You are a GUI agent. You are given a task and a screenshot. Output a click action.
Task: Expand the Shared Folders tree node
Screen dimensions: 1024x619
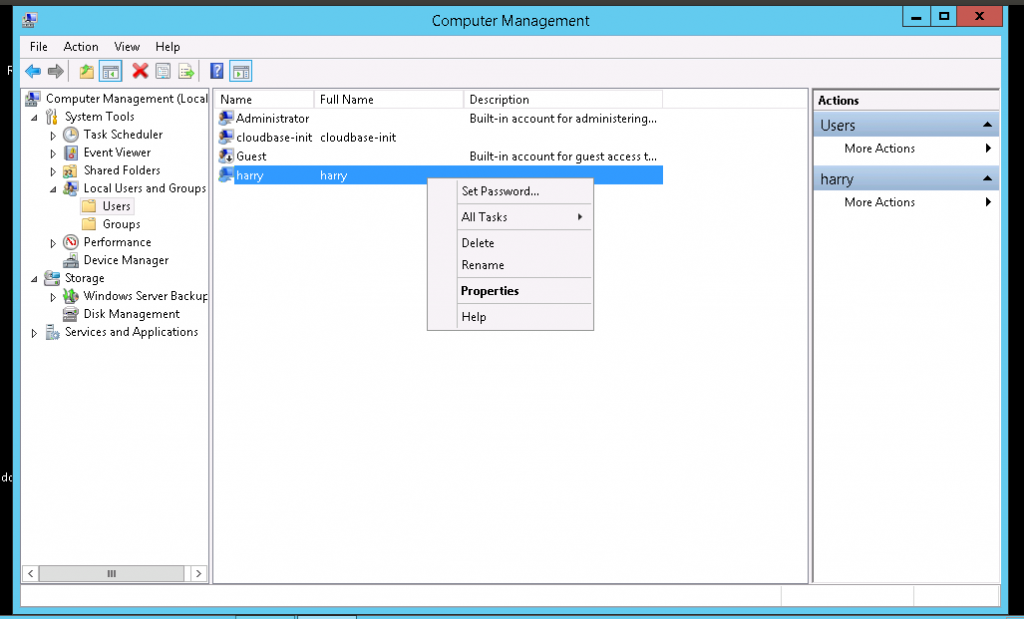pyautogui.click(x=54, y=171)
